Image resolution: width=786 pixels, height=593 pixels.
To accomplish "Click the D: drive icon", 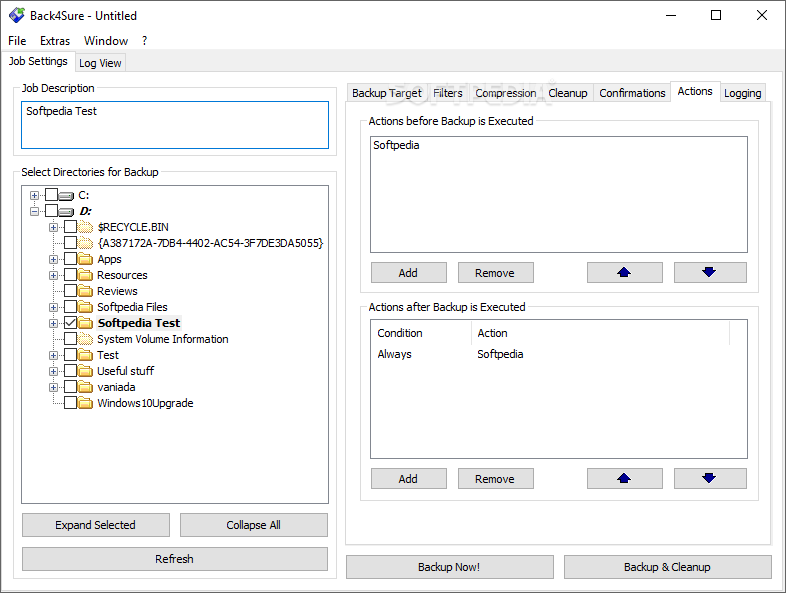I will [66, 212].
